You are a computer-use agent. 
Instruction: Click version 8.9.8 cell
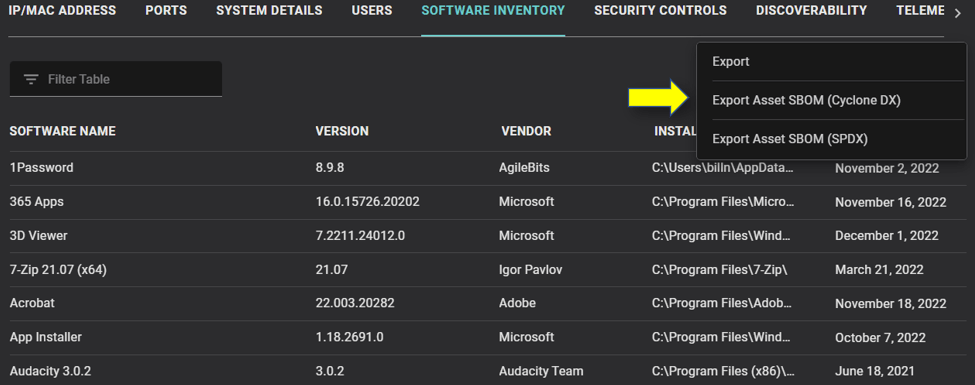click(331, 168)
